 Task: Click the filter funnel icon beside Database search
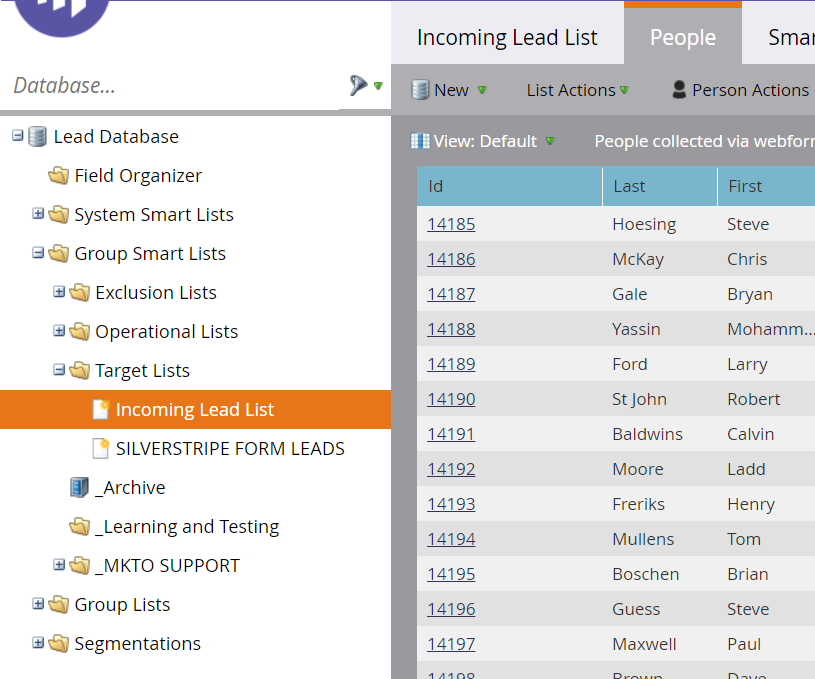(358, 85)
